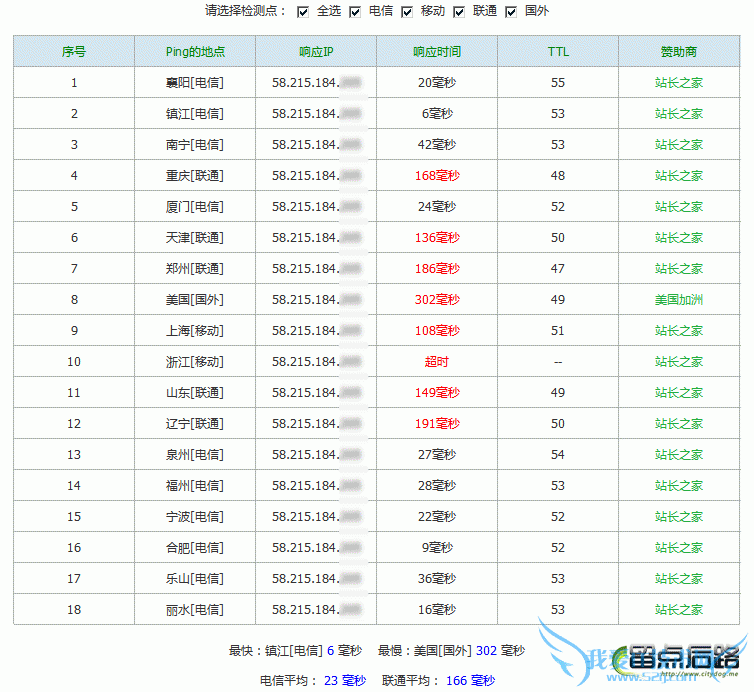Viewport: 754px width, 692px height.
Task: Uncheck the 电信 detection point checkbox
Action: click(x=354, y=12)
